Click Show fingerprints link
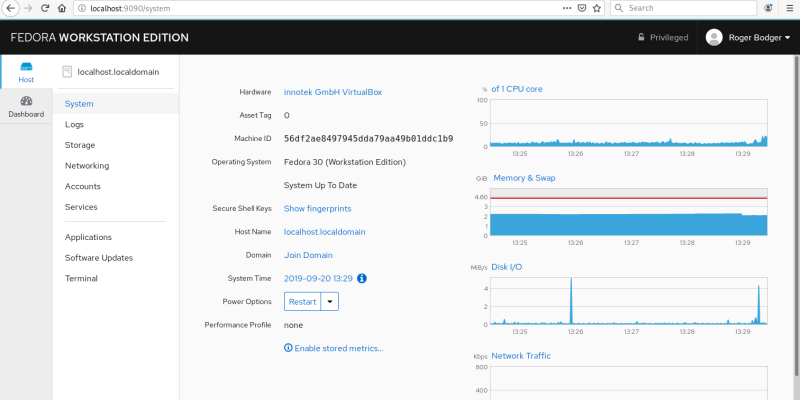 tap(317, 208)
